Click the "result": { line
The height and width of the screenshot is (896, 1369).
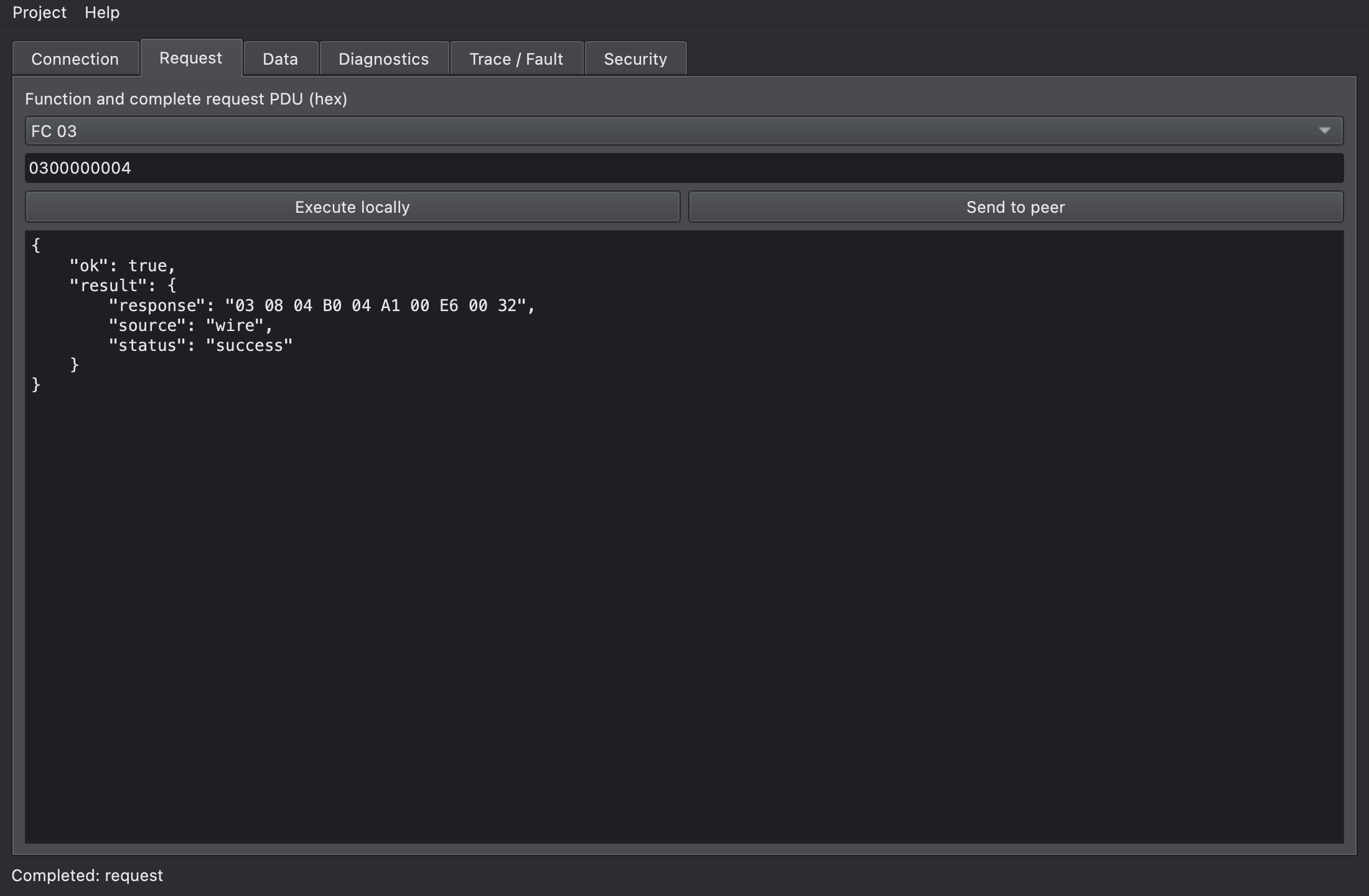(x=123, y=286)
